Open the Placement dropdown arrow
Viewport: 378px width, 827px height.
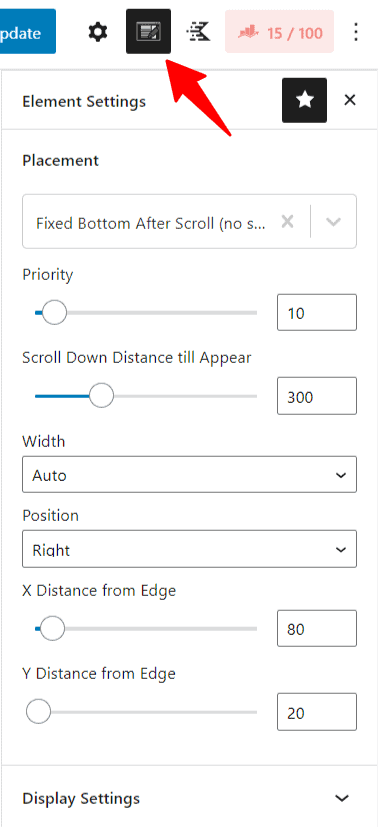pos(333,222)
